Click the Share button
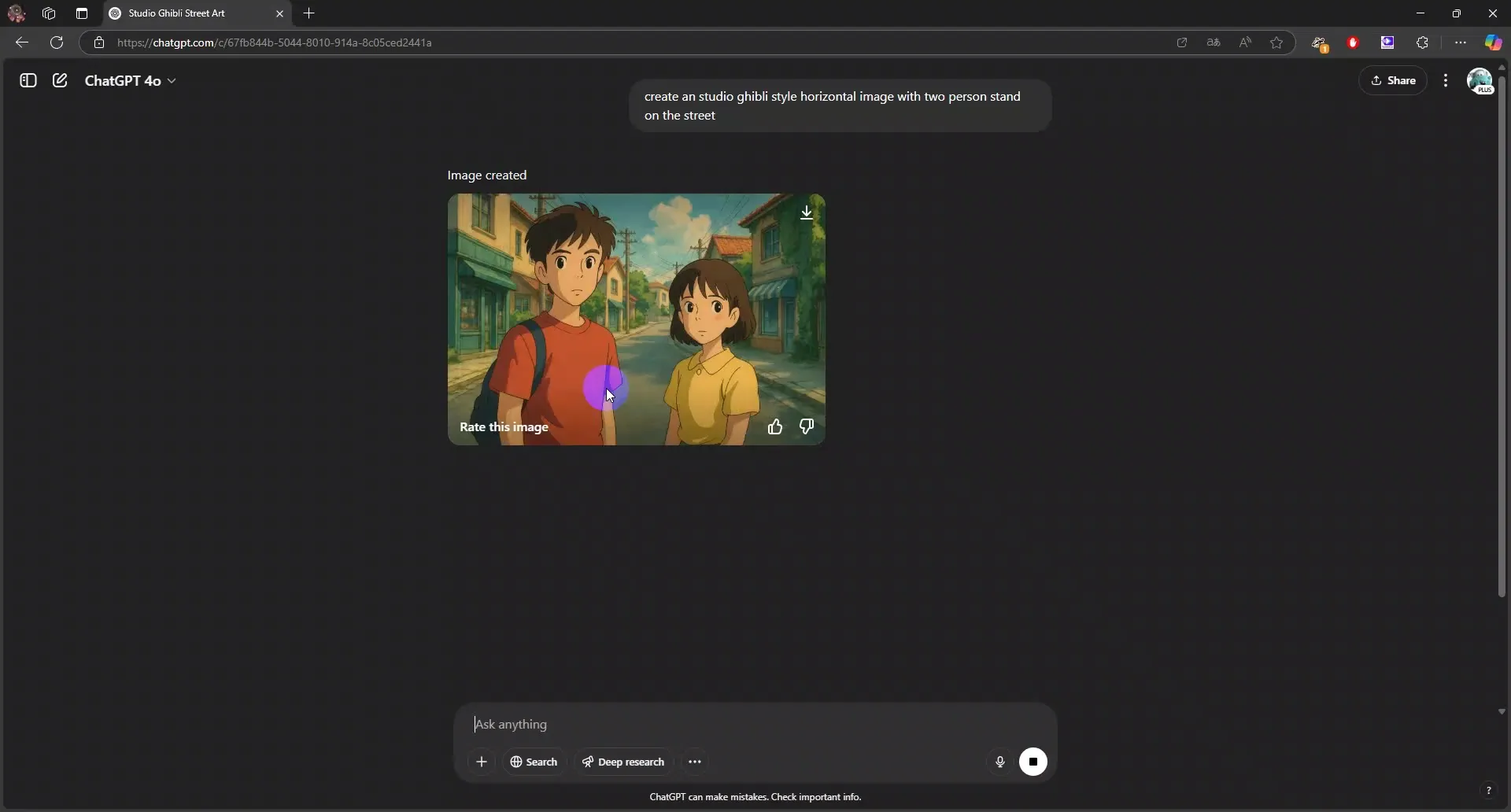 click(x=1393, y=80)
